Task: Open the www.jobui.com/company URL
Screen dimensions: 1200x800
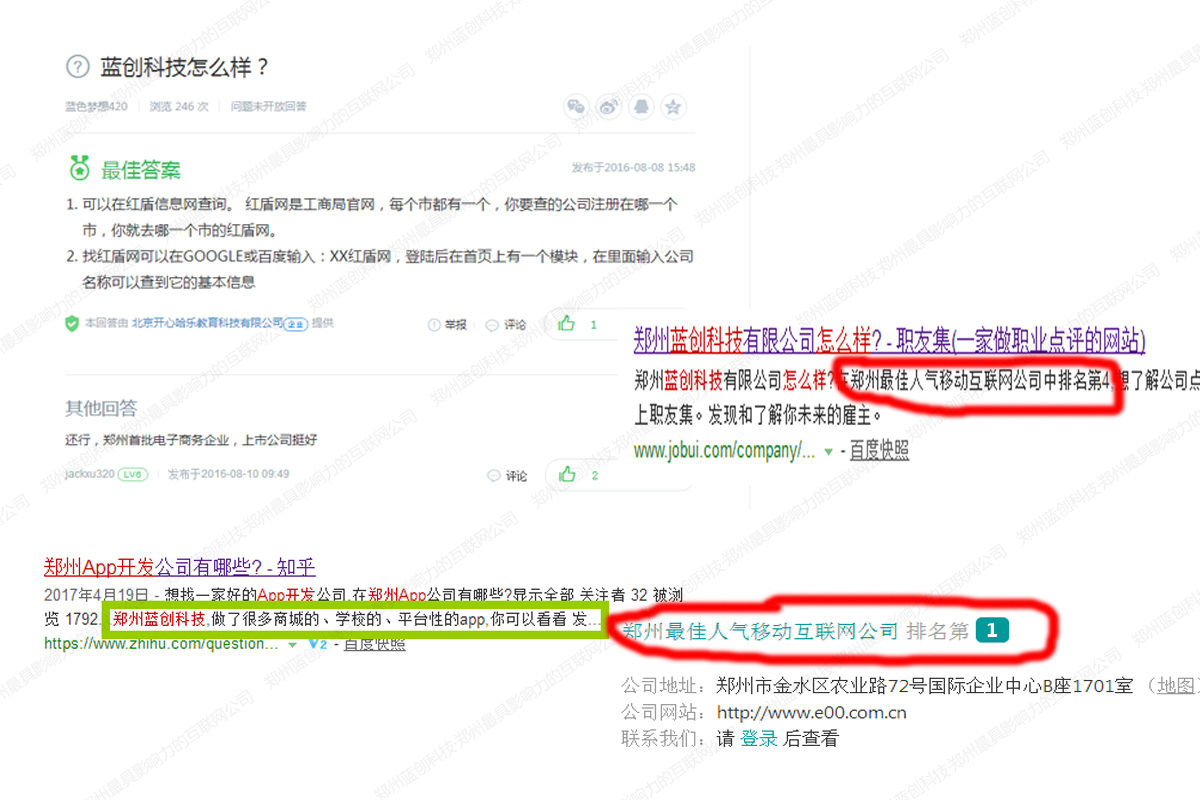Action: [724, 451]
